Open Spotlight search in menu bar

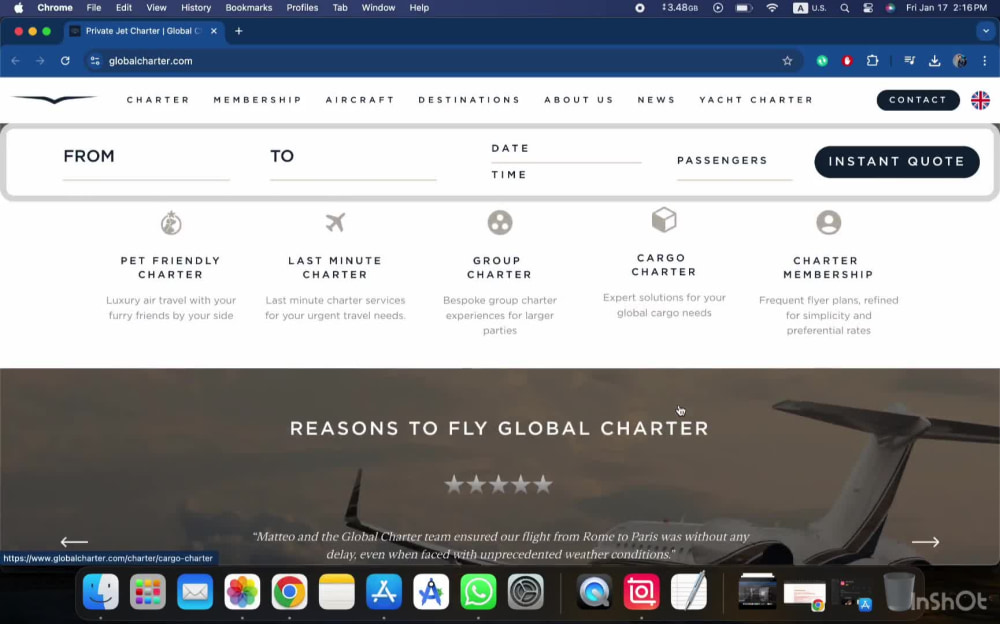844,8
